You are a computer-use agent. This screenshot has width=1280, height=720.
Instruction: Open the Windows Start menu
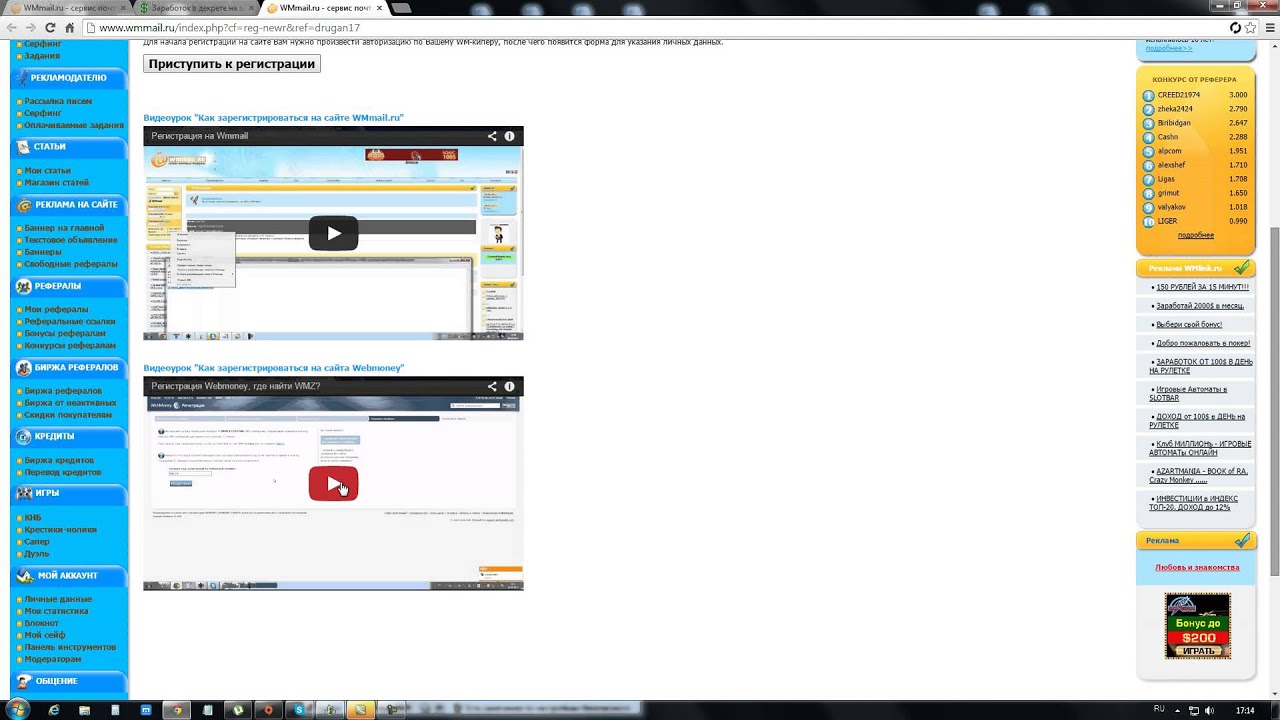point(17,710)
